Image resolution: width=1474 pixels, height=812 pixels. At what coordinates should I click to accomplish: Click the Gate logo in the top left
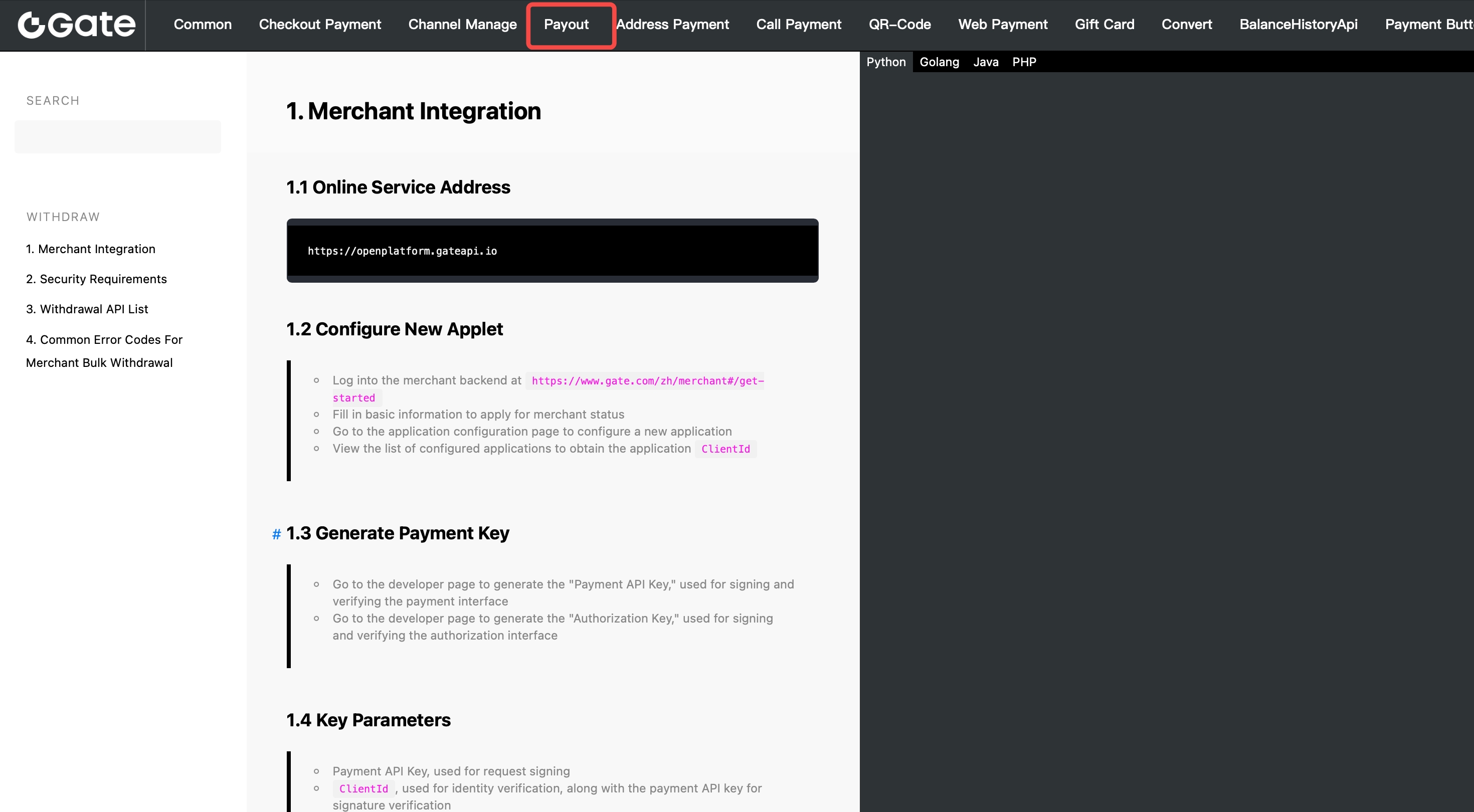[x=76, y=25]
